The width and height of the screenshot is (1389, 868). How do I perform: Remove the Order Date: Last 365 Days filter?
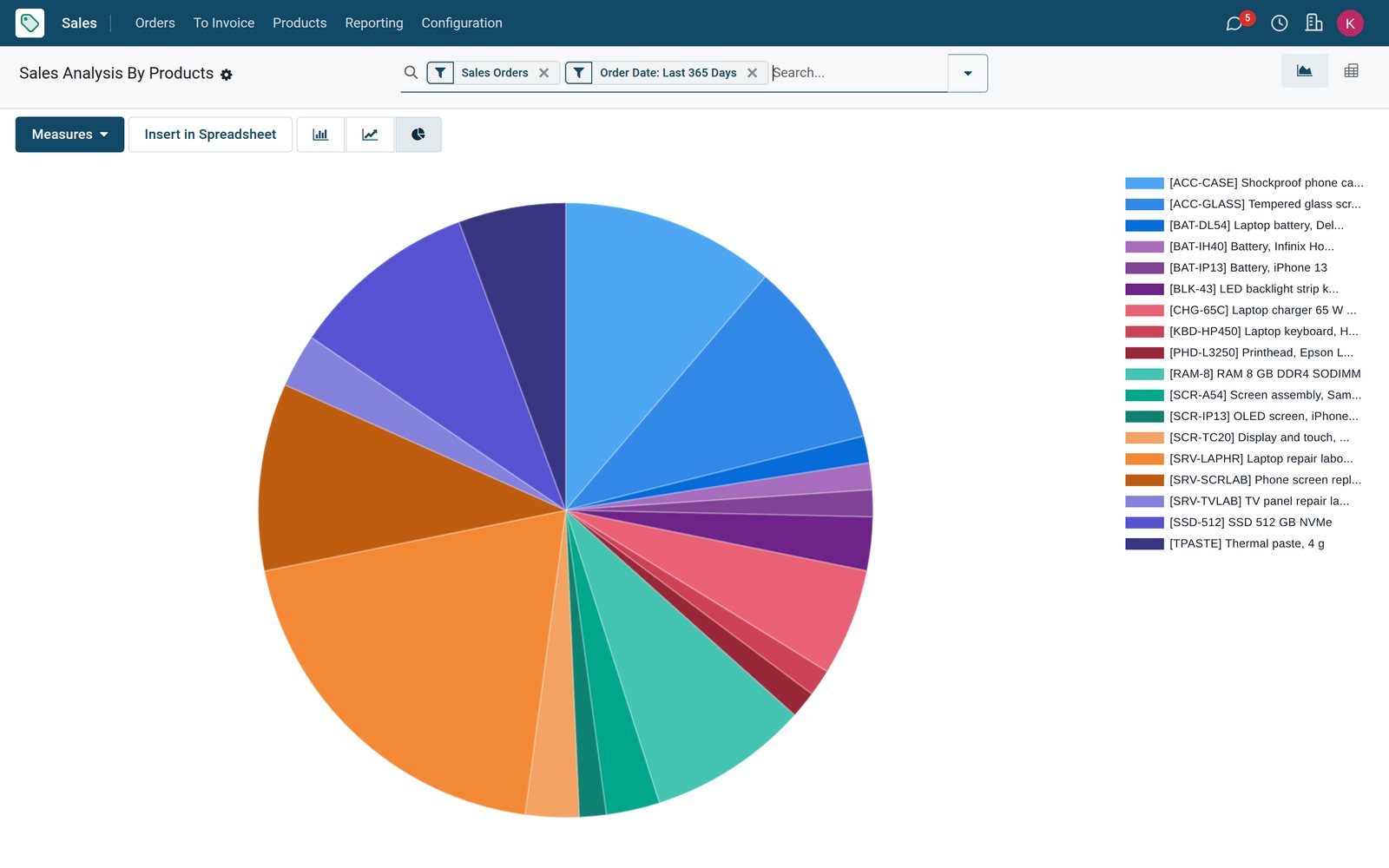pyautogui.click(x=753, y=73)
